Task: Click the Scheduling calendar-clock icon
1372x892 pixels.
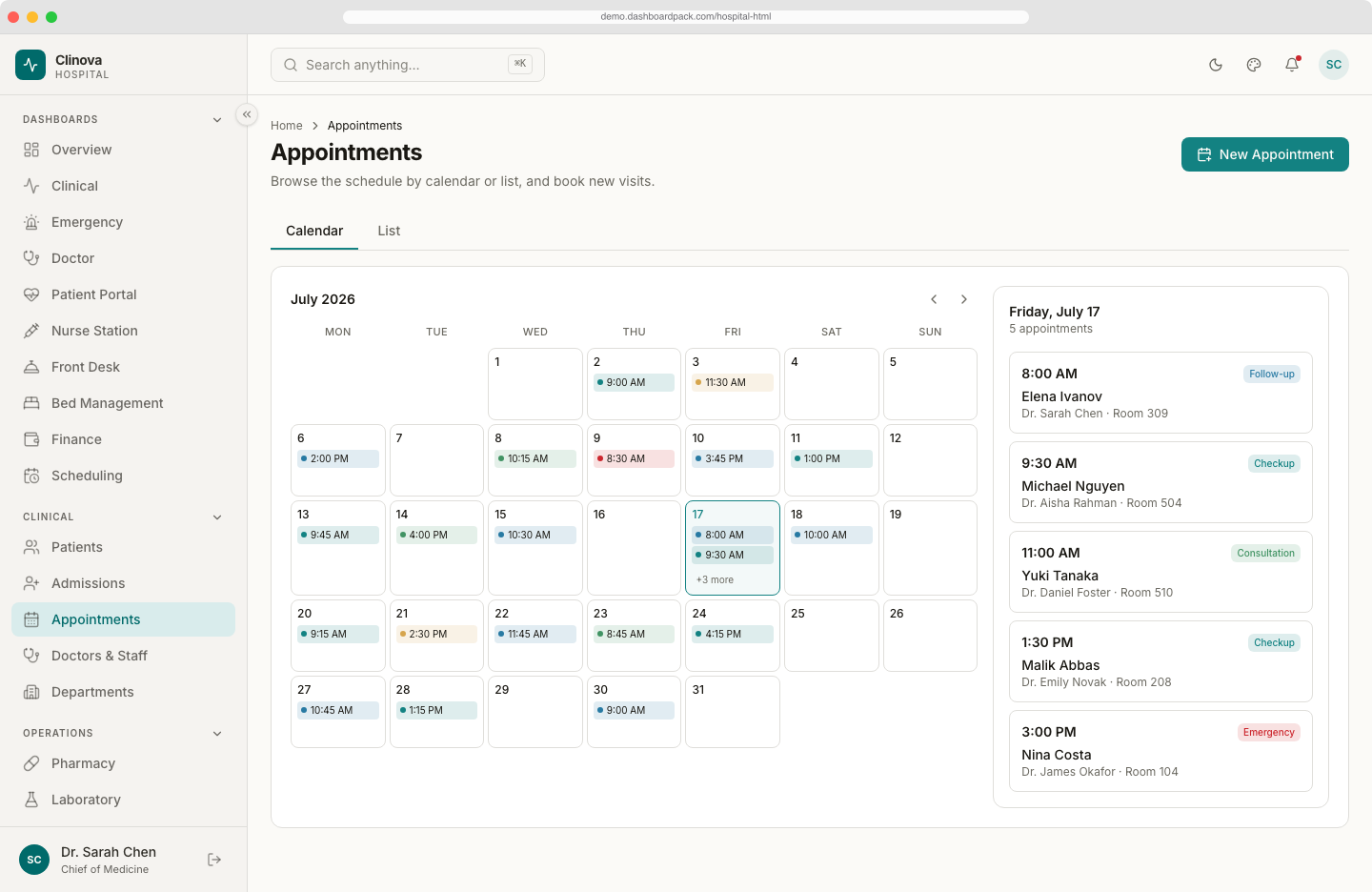Action: pos(31,476)
